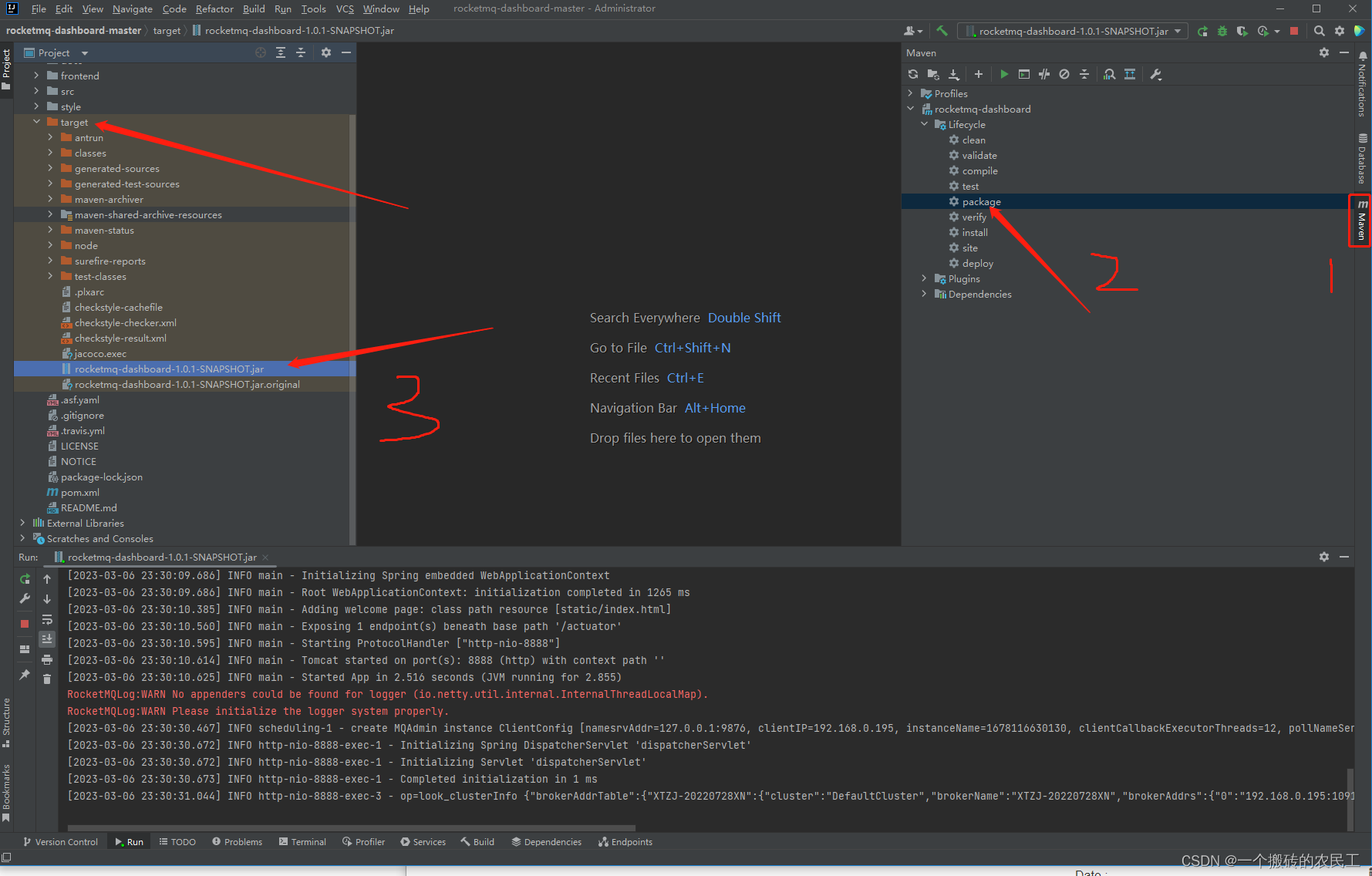This screenshot has height=876, width=1372.
Task: Open IDE settings gear in top toolbar
Action: click(x=1340, y=31)
